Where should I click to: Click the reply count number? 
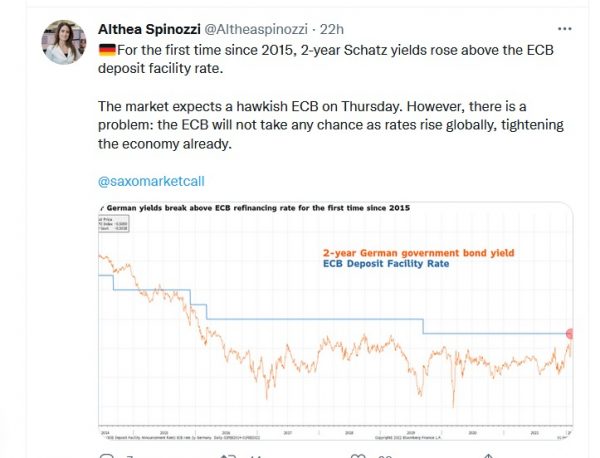(x=129, y=456)
